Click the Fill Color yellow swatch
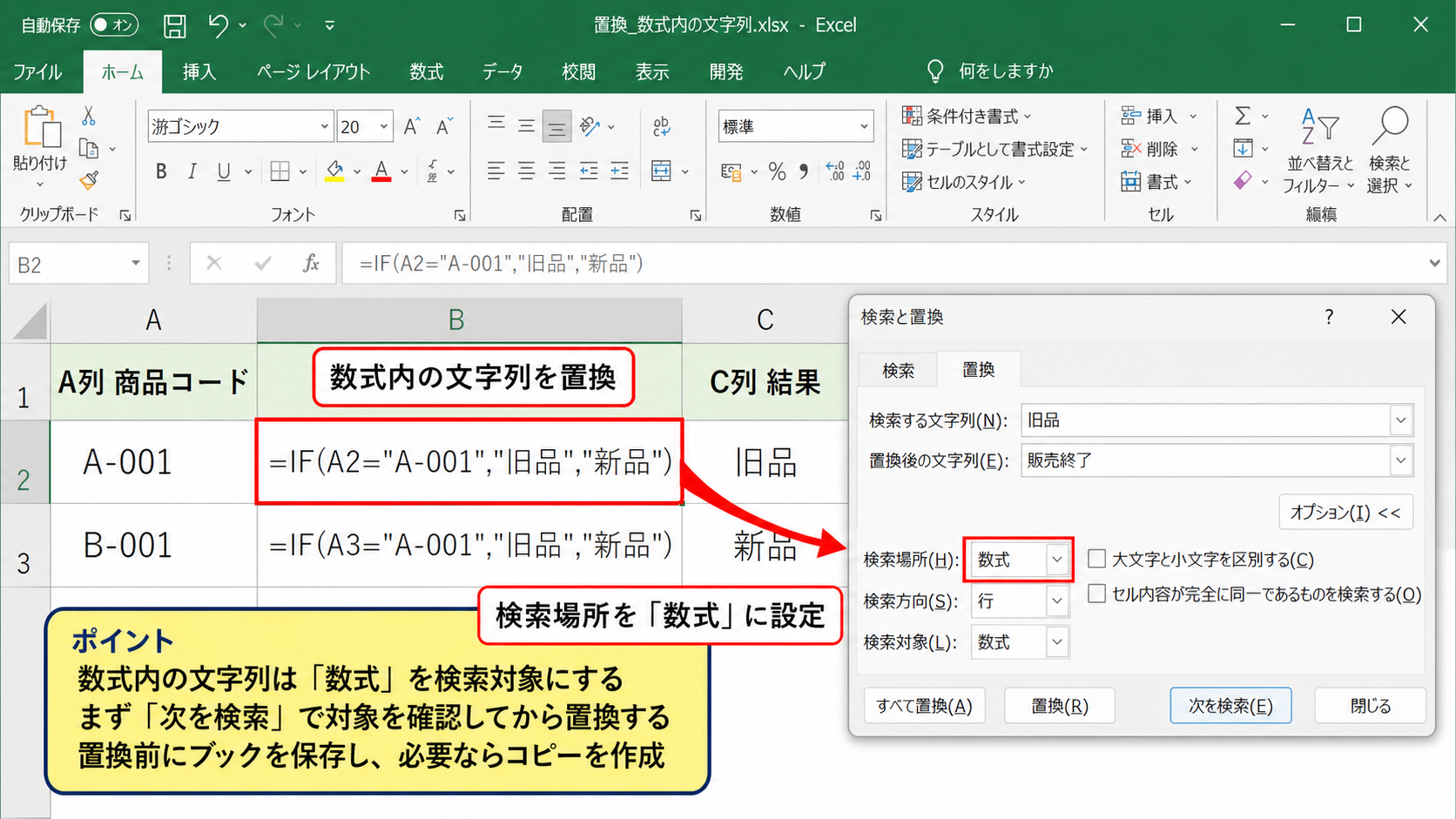 click(x=335, y=171)
